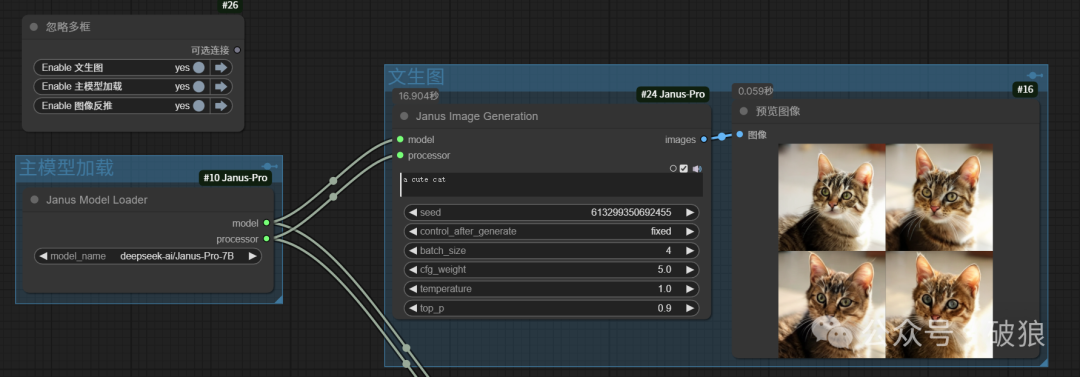Click the go-to arrow beside Enable 图像反推
The height and width of the screenshot is (377, 1080).
(220, 105)
